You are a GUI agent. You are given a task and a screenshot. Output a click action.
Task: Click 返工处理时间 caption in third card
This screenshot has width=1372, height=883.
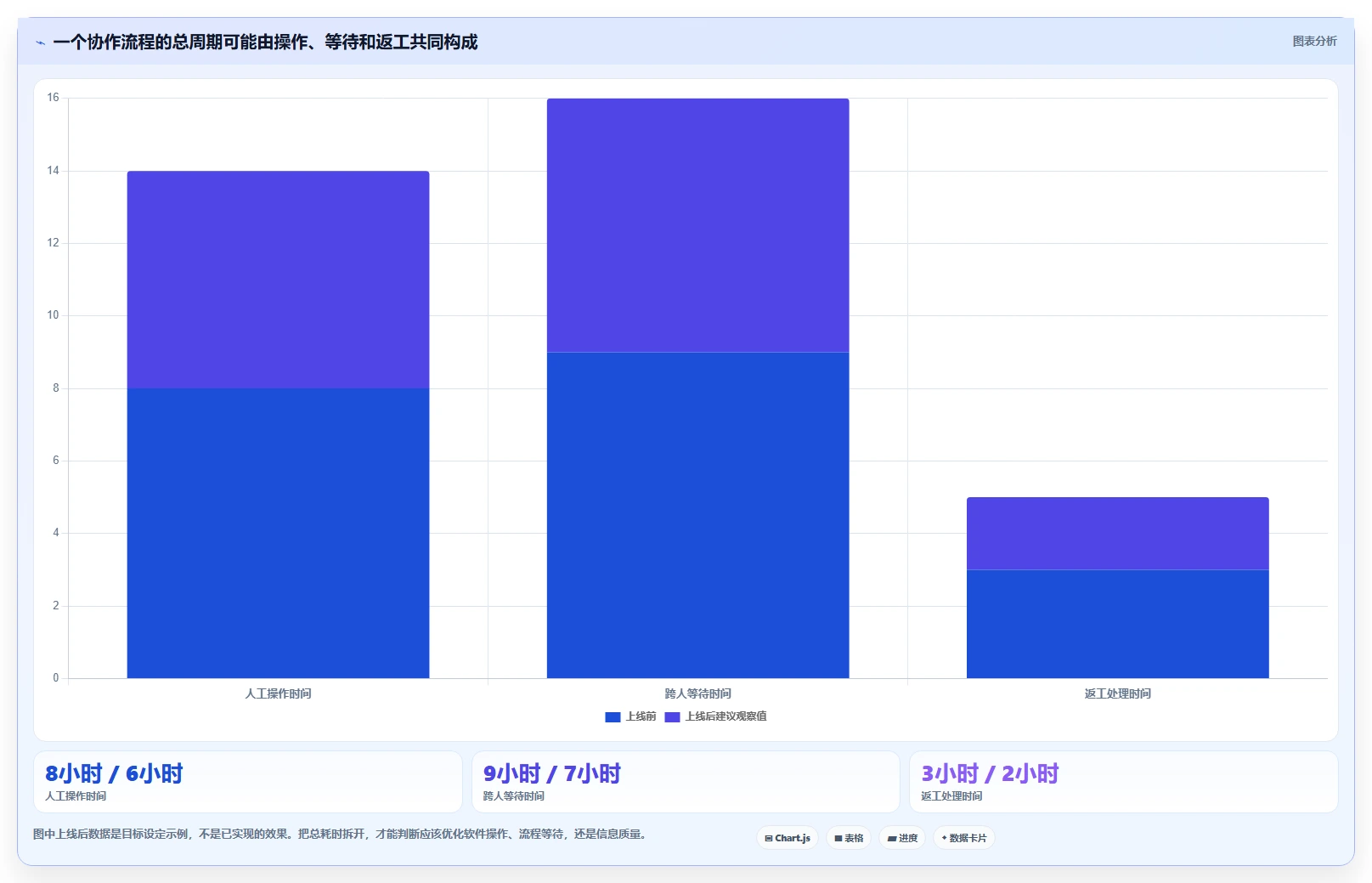951,796
